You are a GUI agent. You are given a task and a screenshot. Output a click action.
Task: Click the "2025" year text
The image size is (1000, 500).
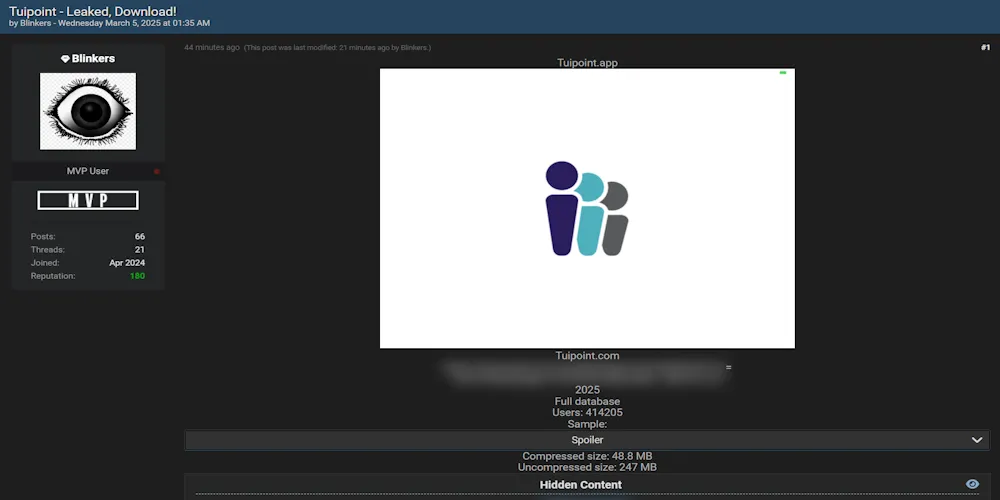pyautogui.click(x=587, y=390)
